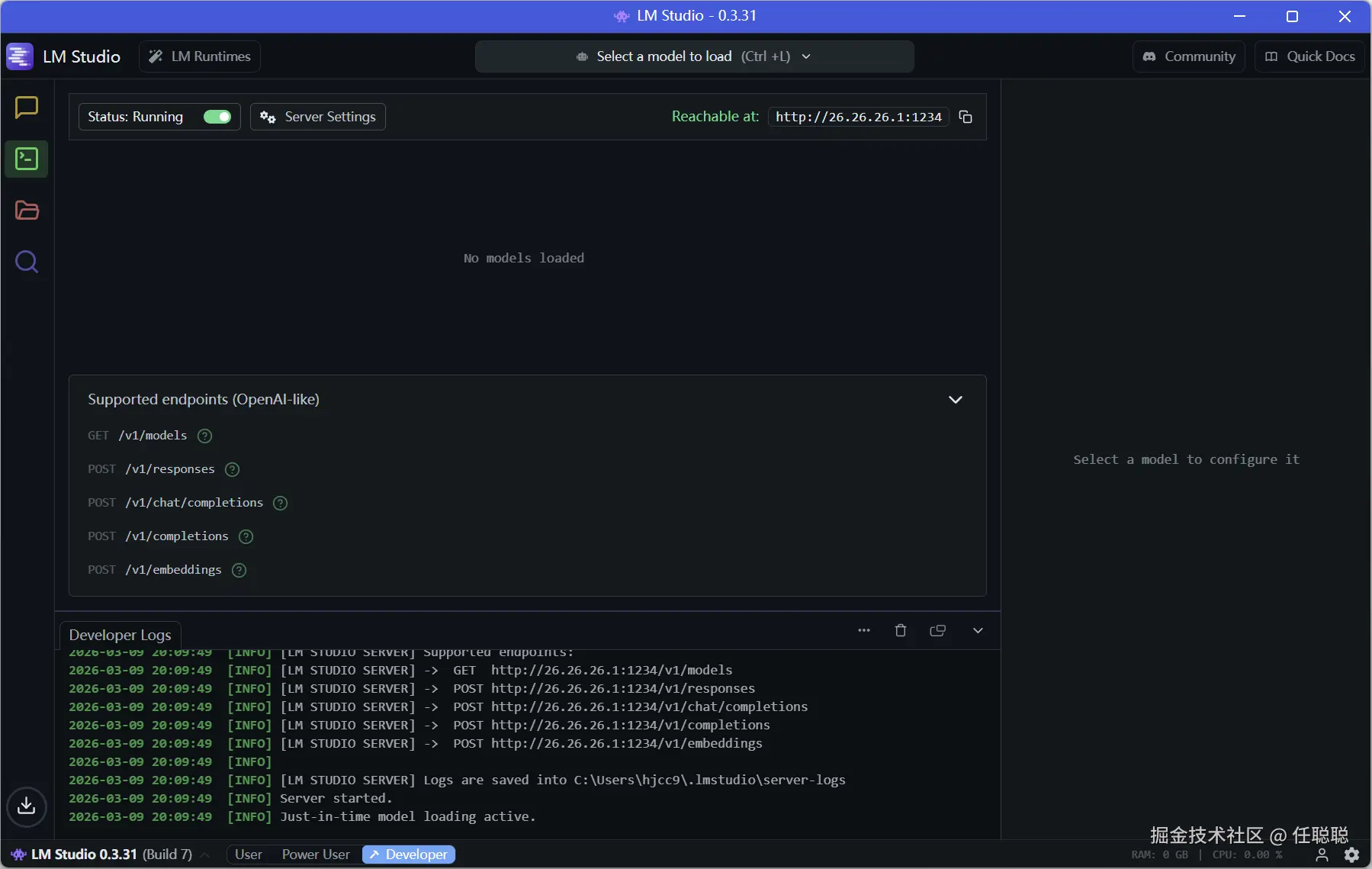
Task: Open developer logs more options menu
Action: coord(864,630)
